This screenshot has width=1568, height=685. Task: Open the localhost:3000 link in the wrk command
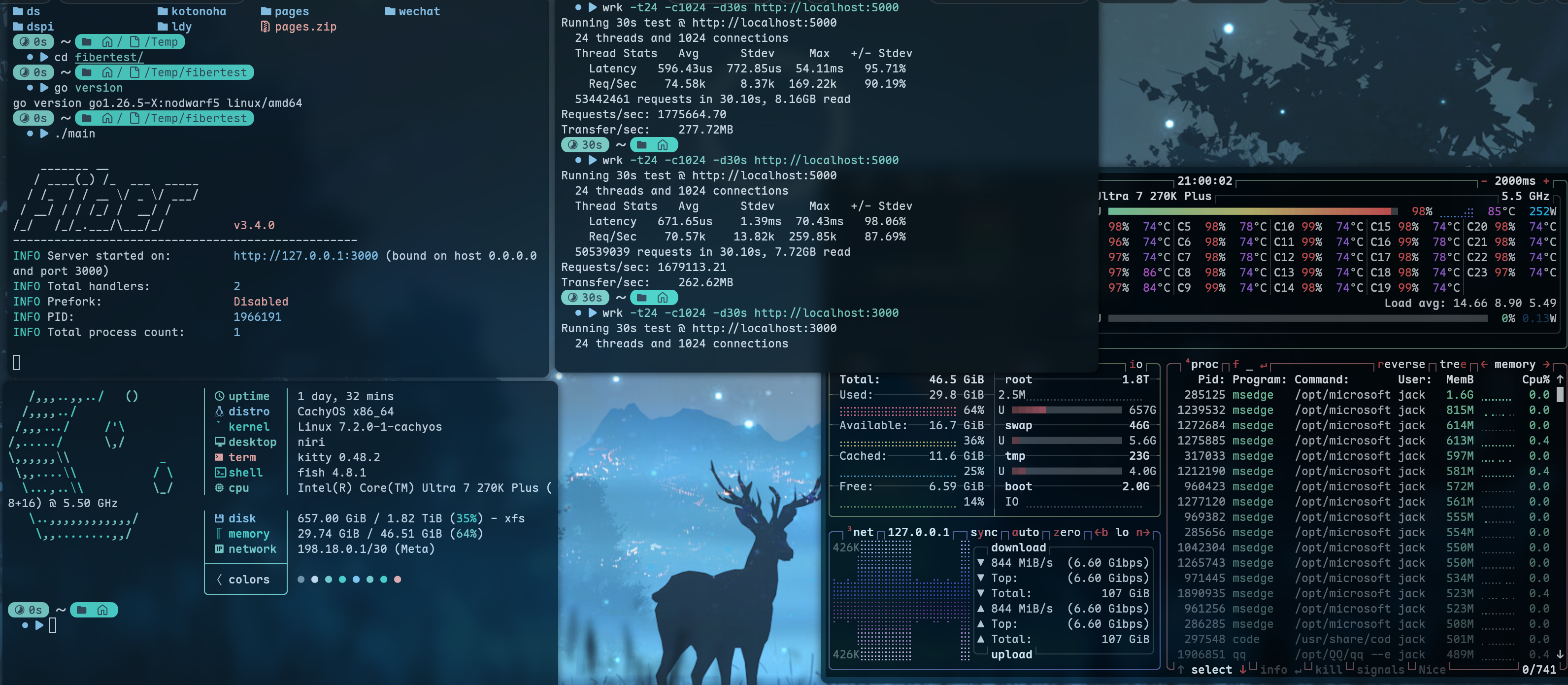click(826, 313)
